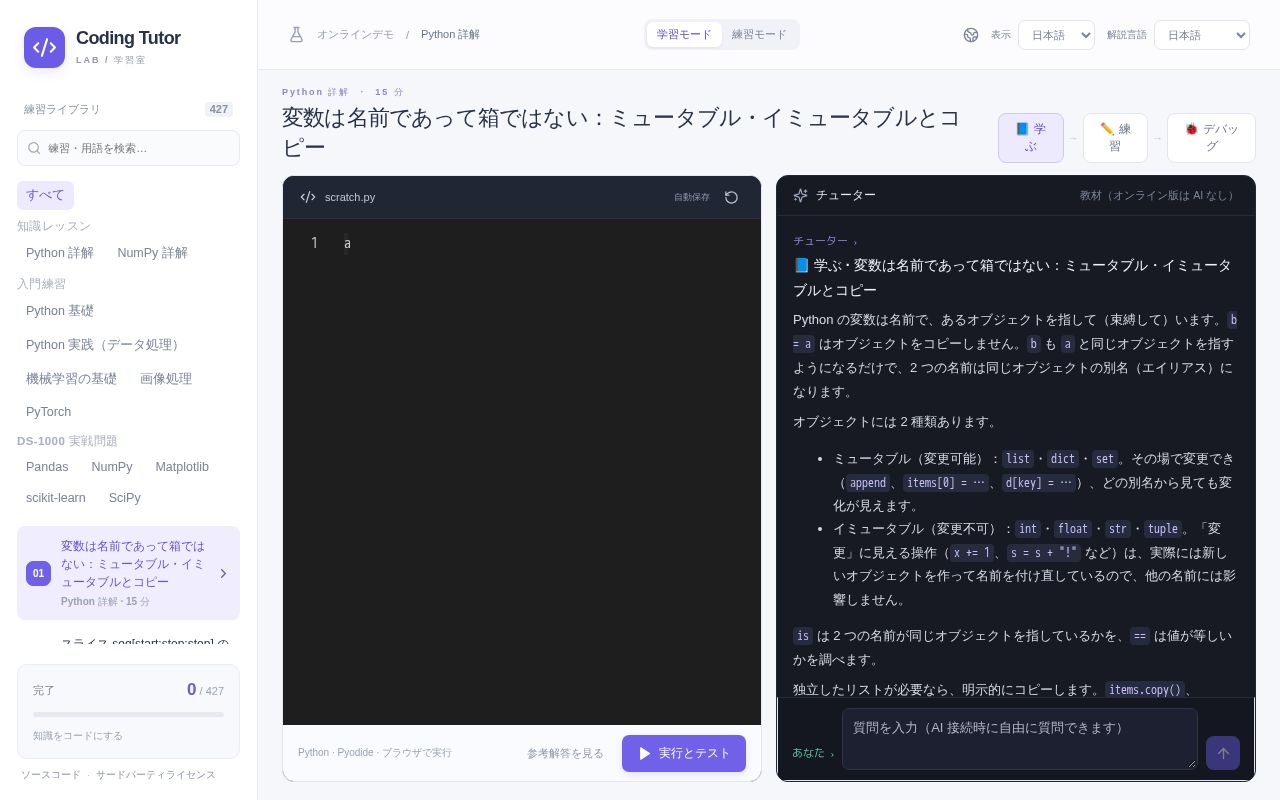The height and width of the screenshot is (800, 1280).
Task: Open the 学ぶ step
Action: (1031, 138)
